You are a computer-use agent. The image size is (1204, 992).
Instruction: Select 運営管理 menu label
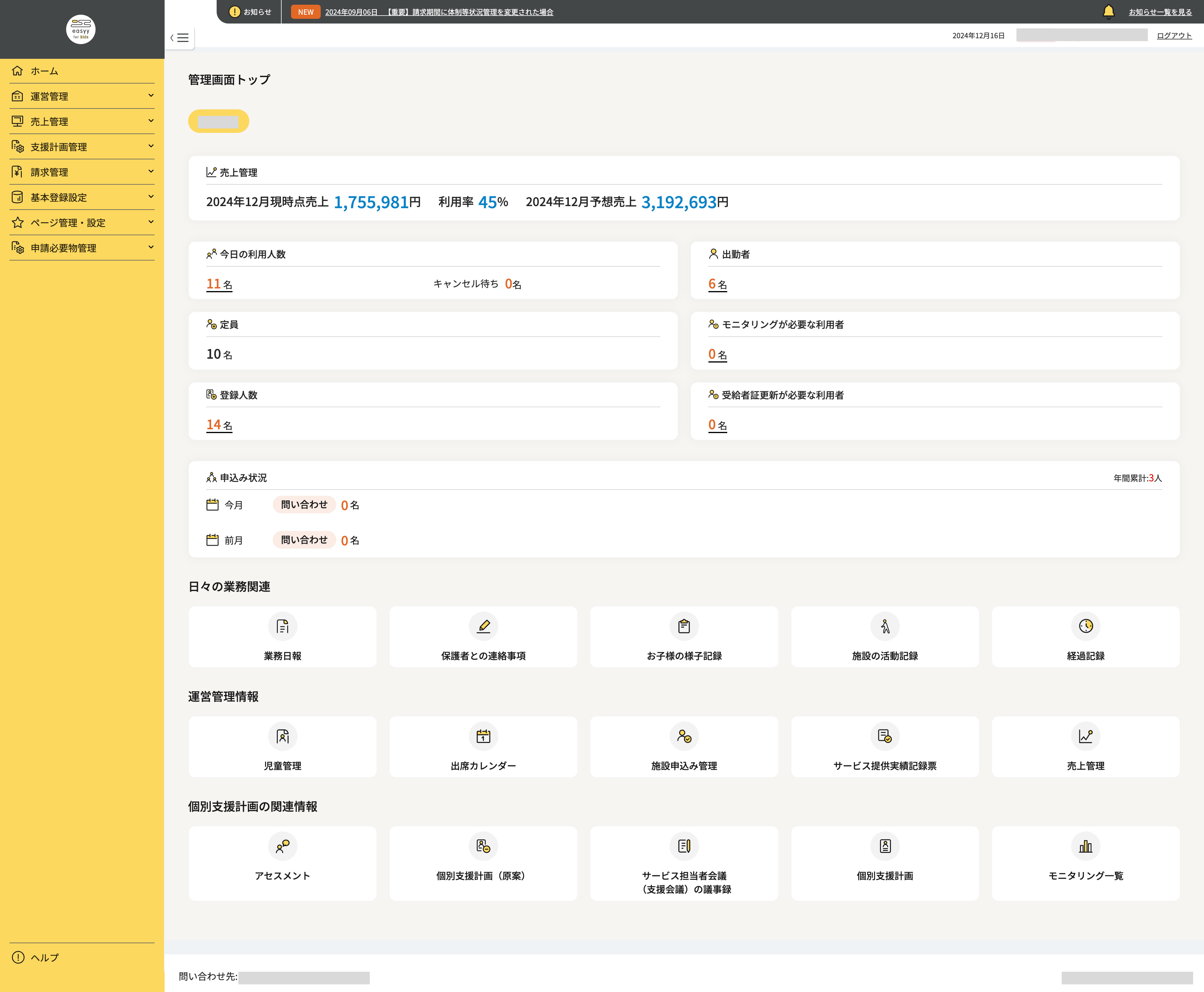pos(49,96)
